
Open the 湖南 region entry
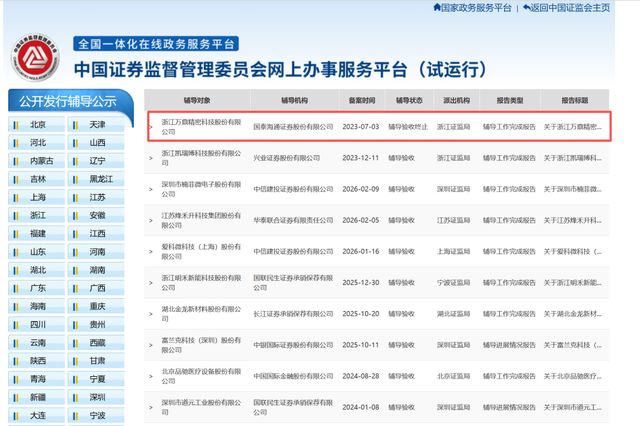pos(96,270)
